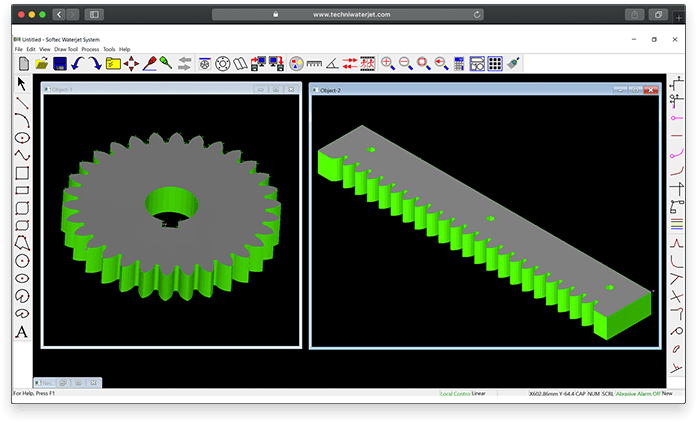Viewport: 697px width, 422px height.
Task: Click the Zoom Out magnifier icon
Action: [405, 63]
